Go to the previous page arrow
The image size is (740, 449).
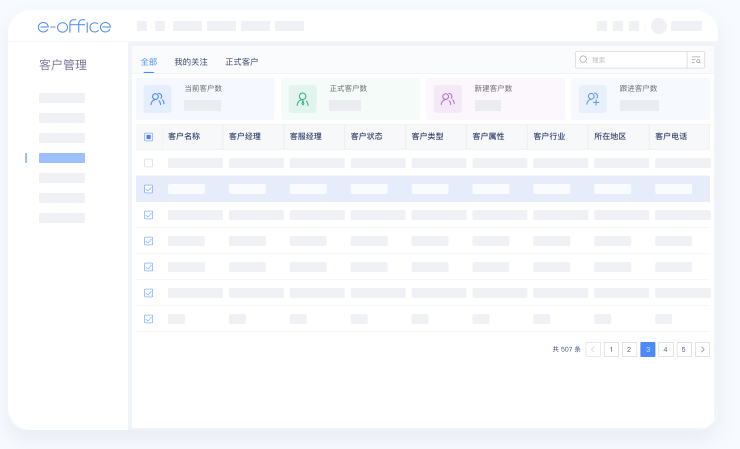(x=593, y=349)
